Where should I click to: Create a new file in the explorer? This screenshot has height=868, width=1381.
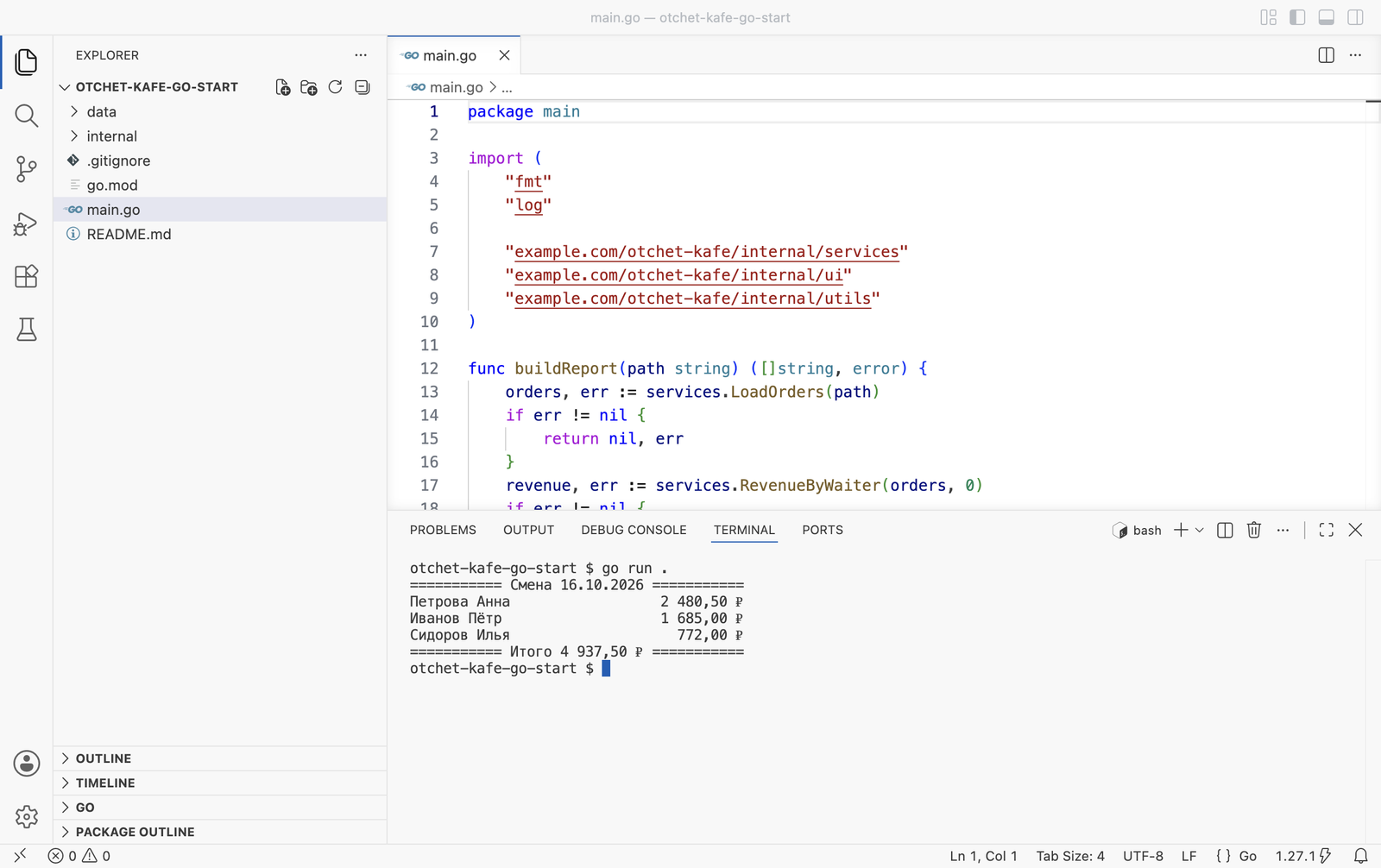pos(282,87)
